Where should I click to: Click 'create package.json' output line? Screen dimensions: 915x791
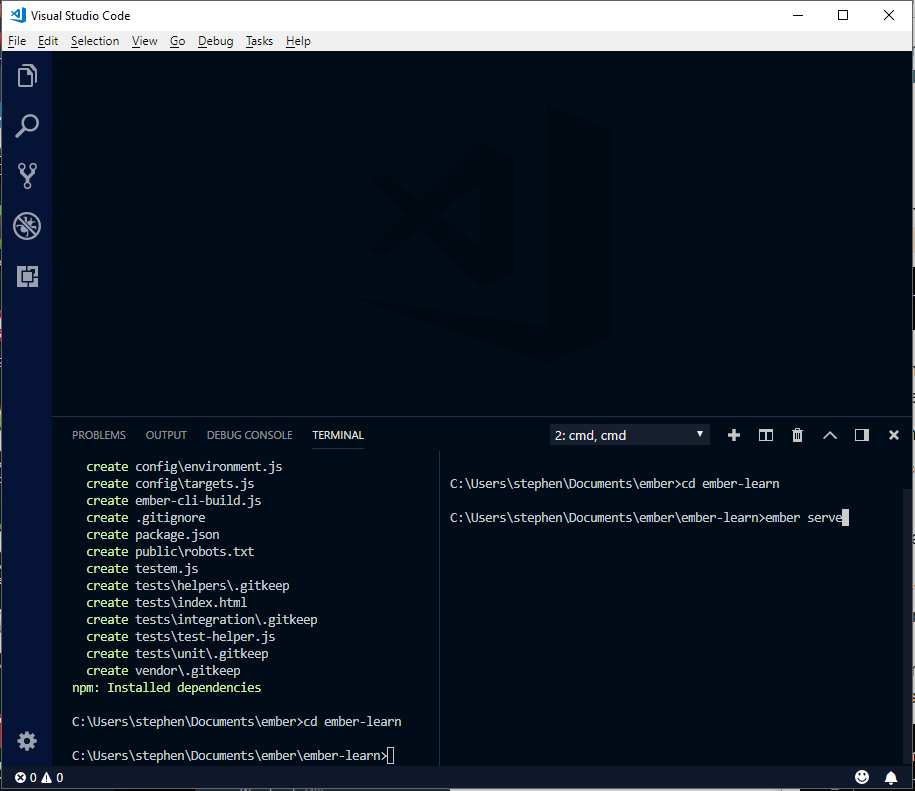click(x=153, y=534)
